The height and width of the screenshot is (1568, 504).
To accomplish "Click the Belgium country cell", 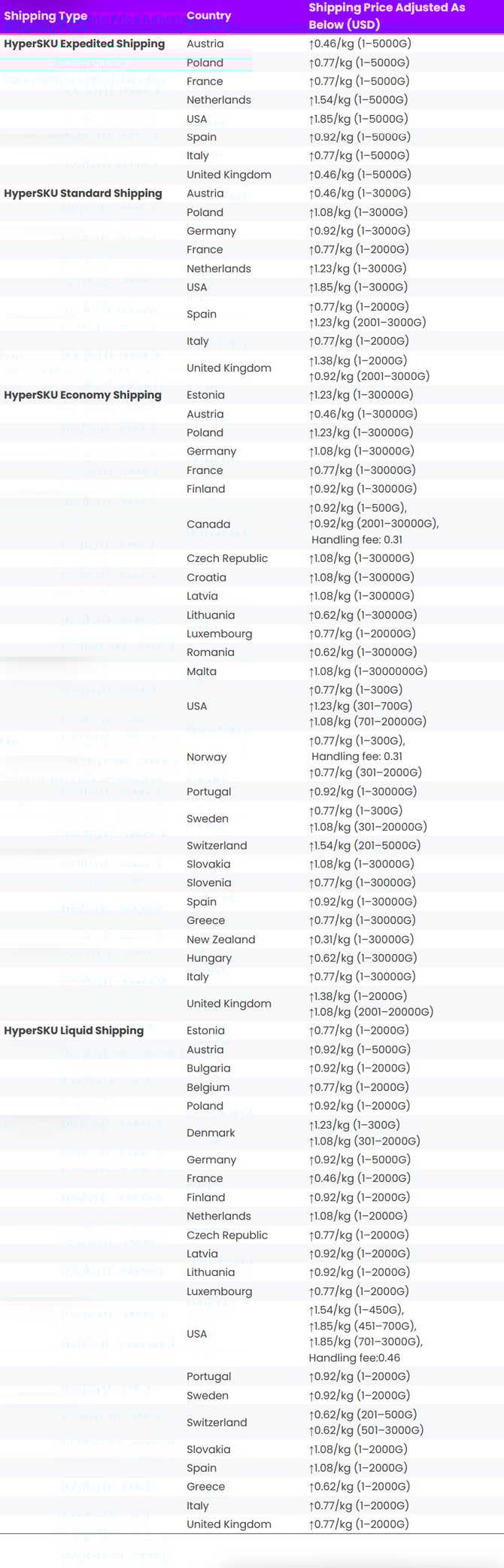I will point(208,1087).
